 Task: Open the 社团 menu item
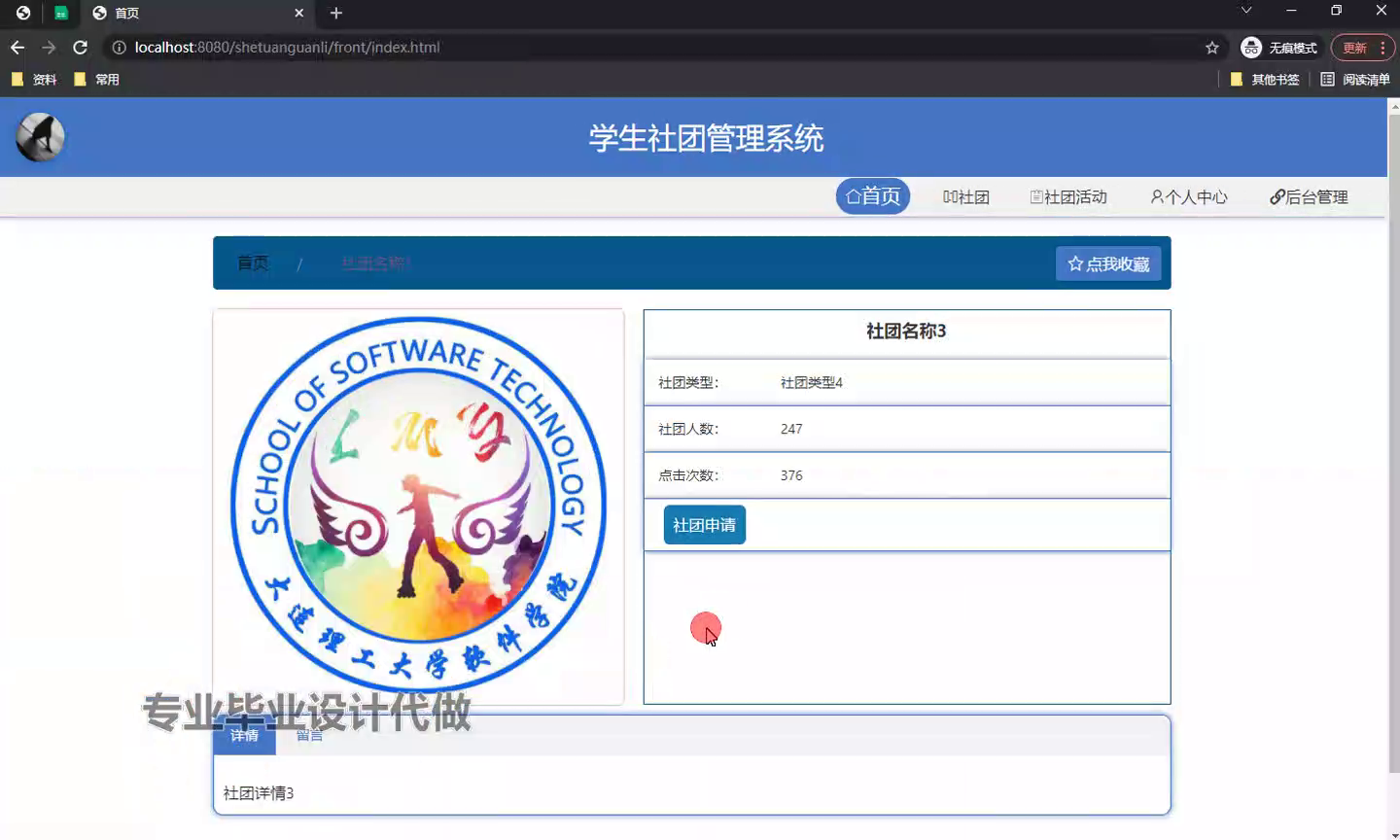tap(966, 197)
